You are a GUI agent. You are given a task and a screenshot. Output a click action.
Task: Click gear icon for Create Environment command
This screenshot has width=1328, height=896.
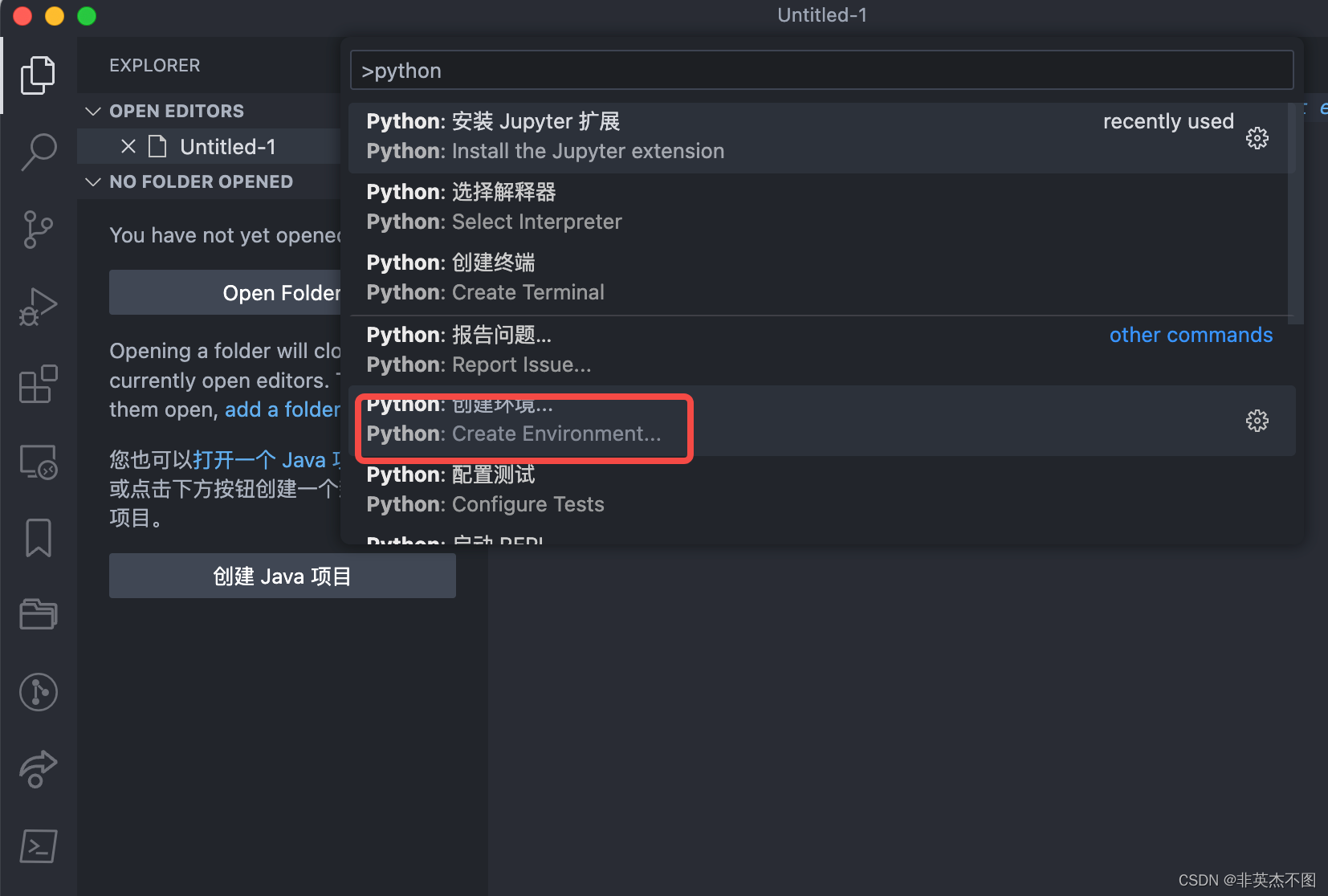coord(1257,421)
